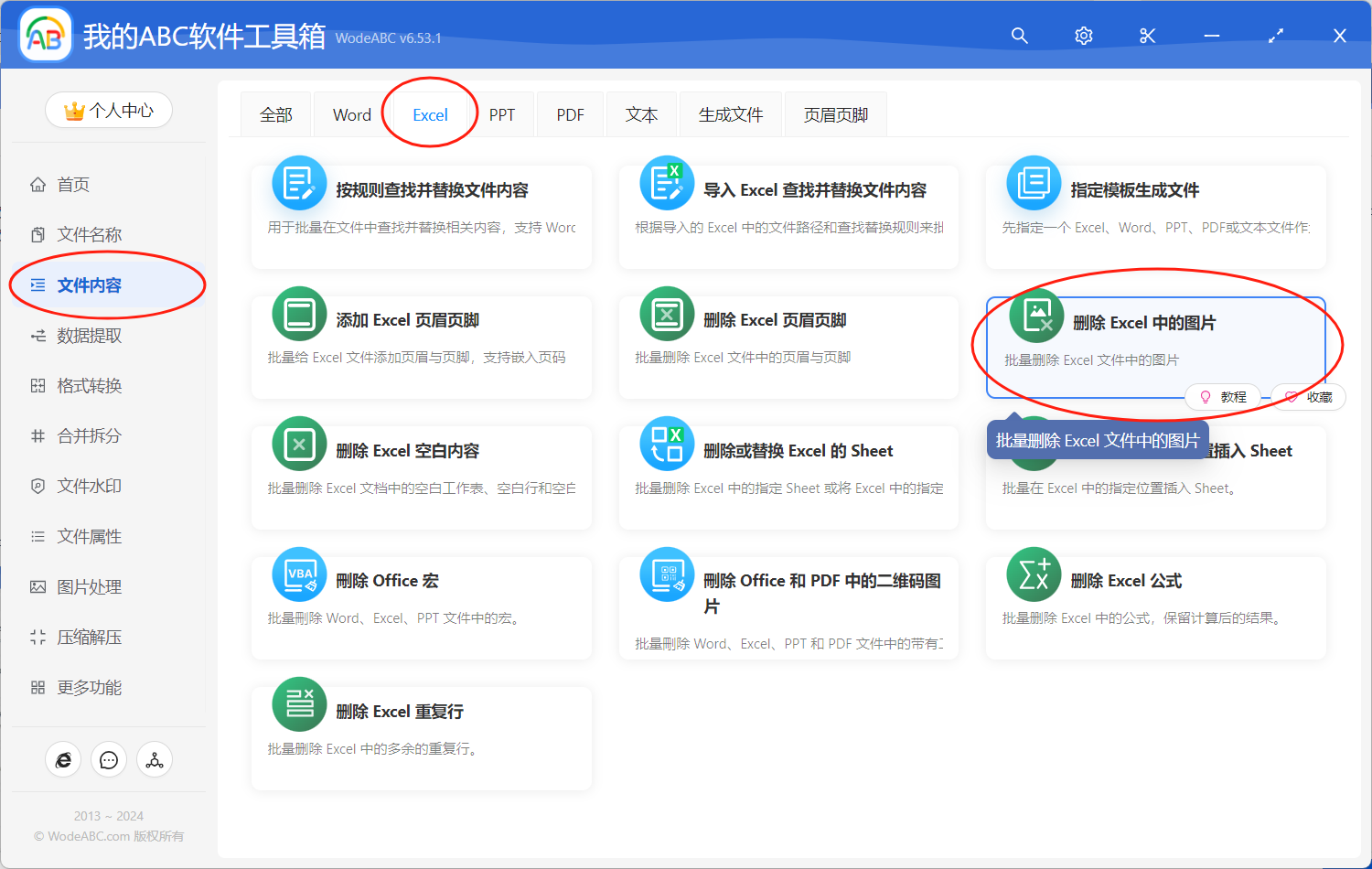Open the settings gear icon
This screenshot has height=869, width=1372.
click(1083, 36)
